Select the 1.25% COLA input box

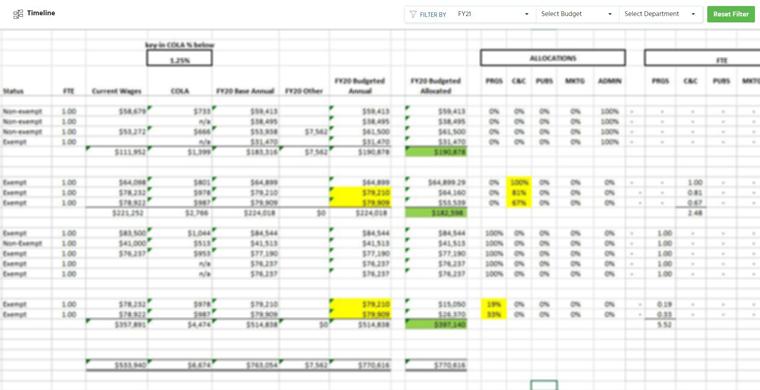pyautogui.click(x=179, y=58)
